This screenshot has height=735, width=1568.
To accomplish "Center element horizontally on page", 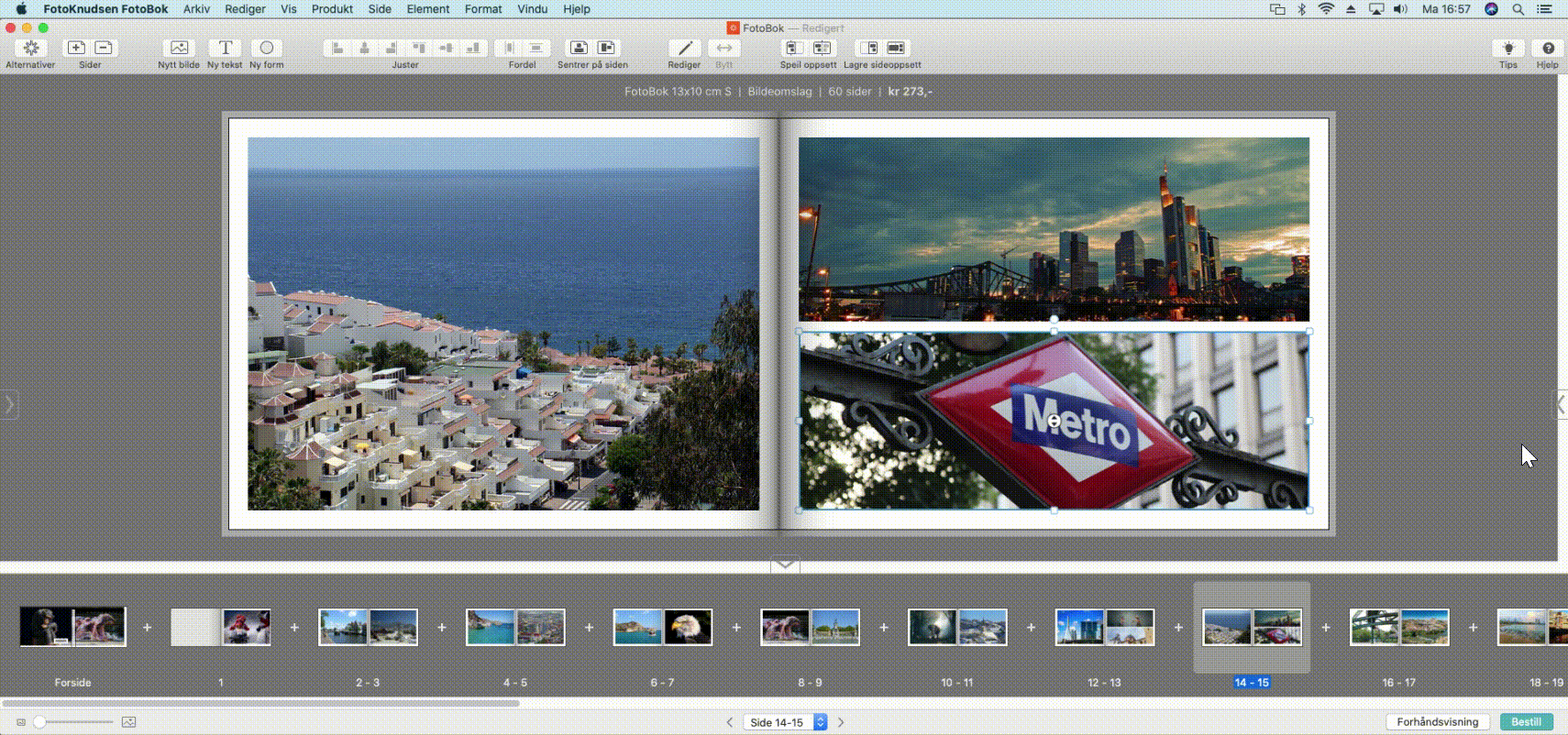I will [579, 48].
